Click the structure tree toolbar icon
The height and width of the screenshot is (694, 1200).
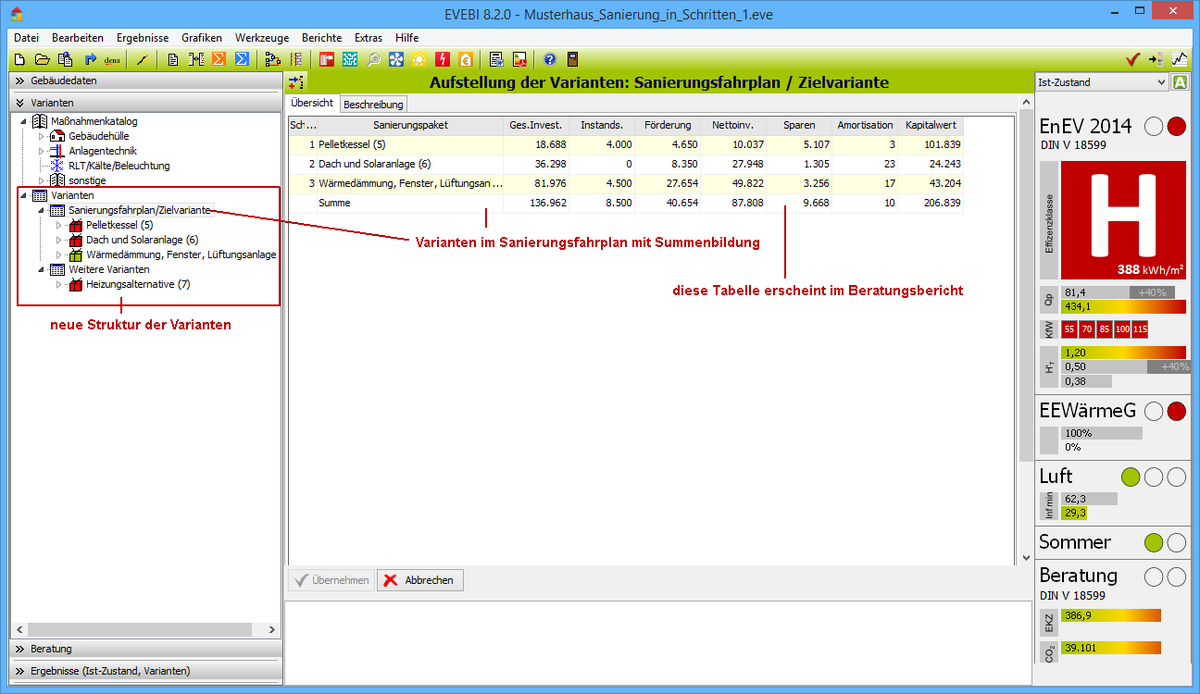[272, 59]
